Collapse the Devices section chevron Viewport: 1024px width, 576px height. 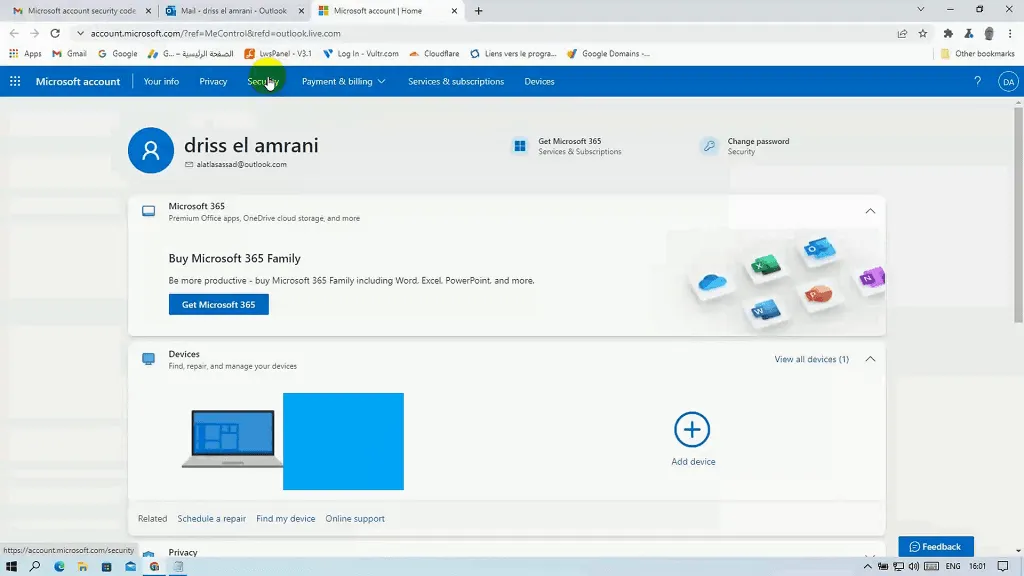(x=870, y=359)
